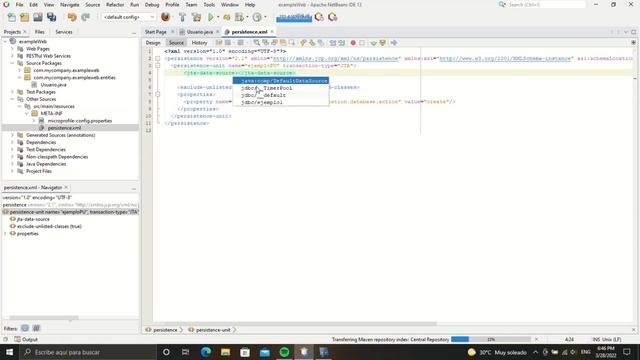The width and height of the screenshot is (640, 360).
Task: Run the project with green play icon
Action: 211,17
